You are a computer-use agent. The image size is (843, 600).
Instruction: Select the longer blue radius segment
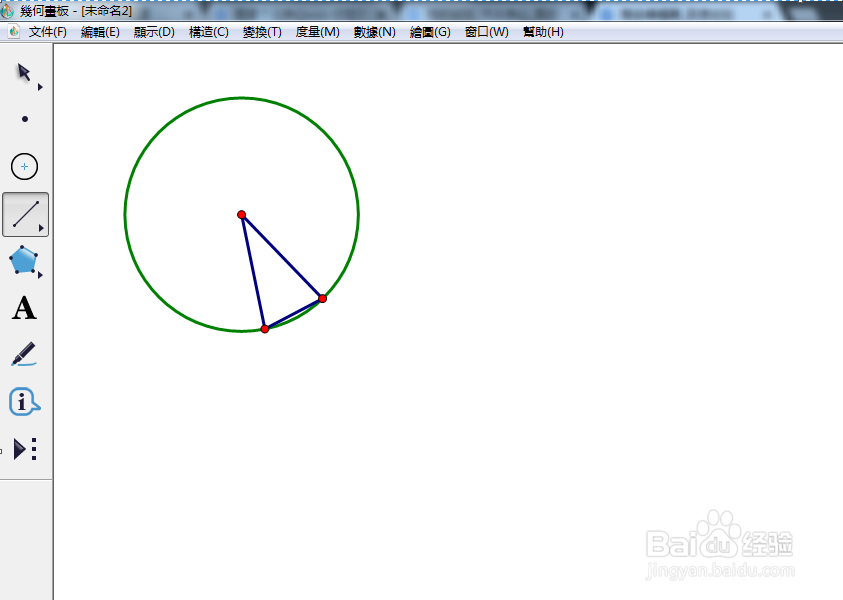pos(282,256)
